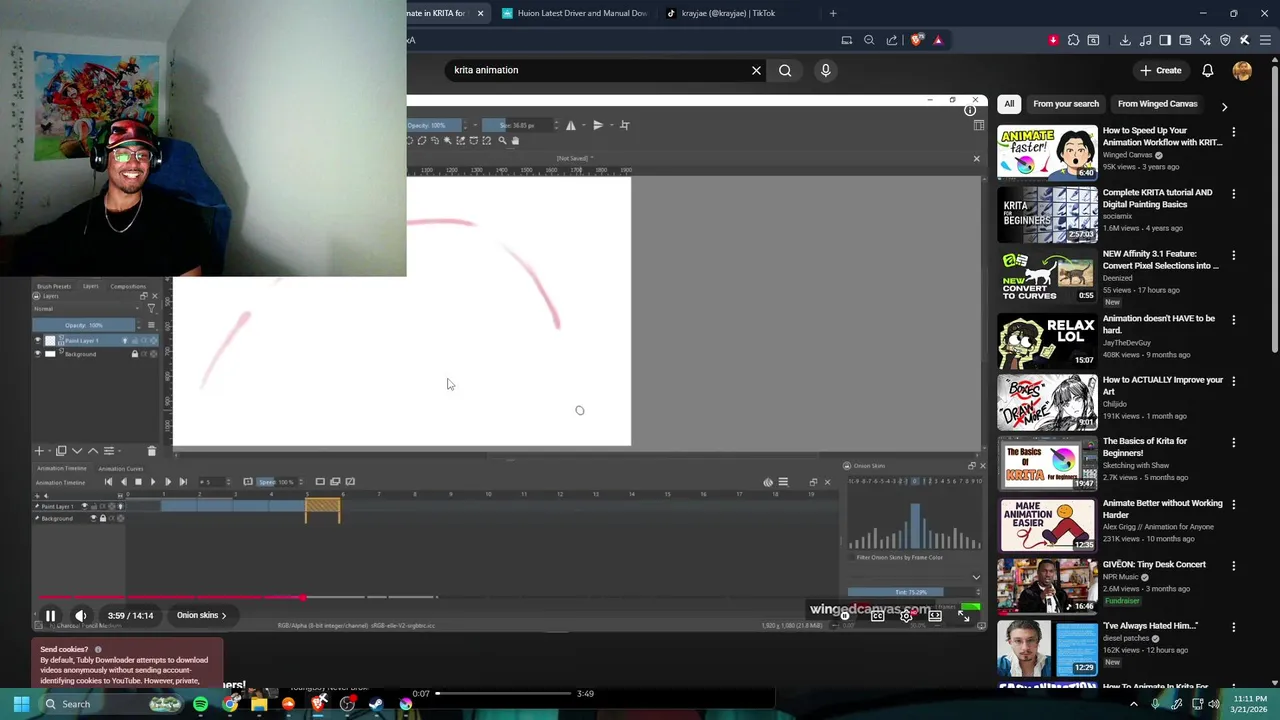Clear the YouTube search text

coord(756,70)
